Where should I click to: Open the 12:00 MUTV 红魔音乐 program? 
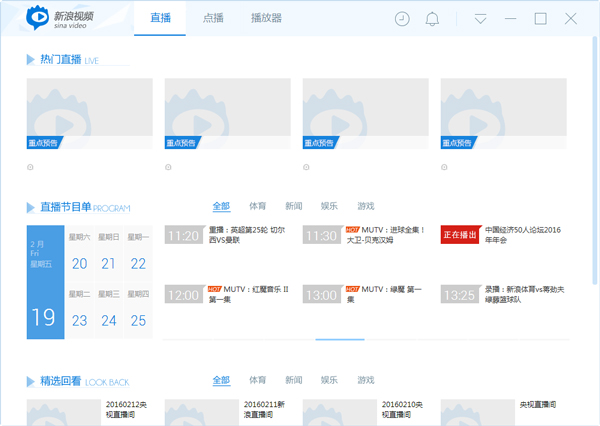227,294
